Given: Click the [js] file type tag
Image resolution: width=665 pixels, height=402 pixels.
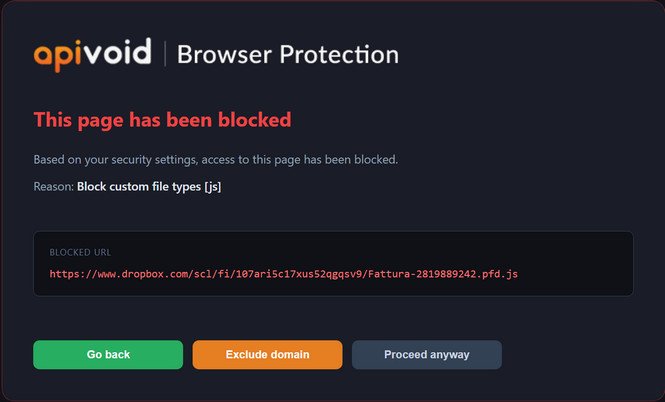Looking at the screenshot, I should point(213,187).
